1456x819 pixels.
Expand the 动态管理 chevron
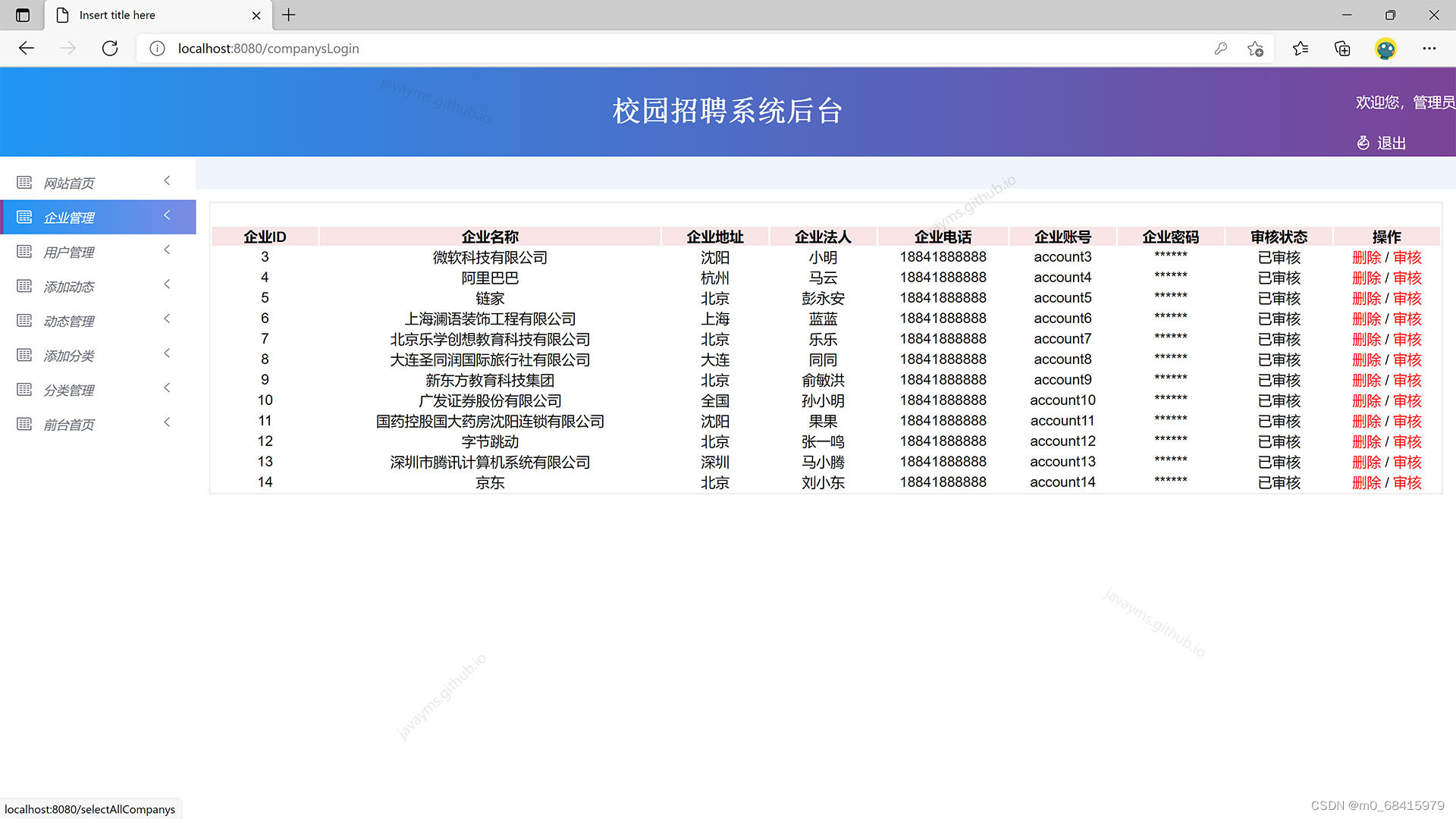click(167, 318)
